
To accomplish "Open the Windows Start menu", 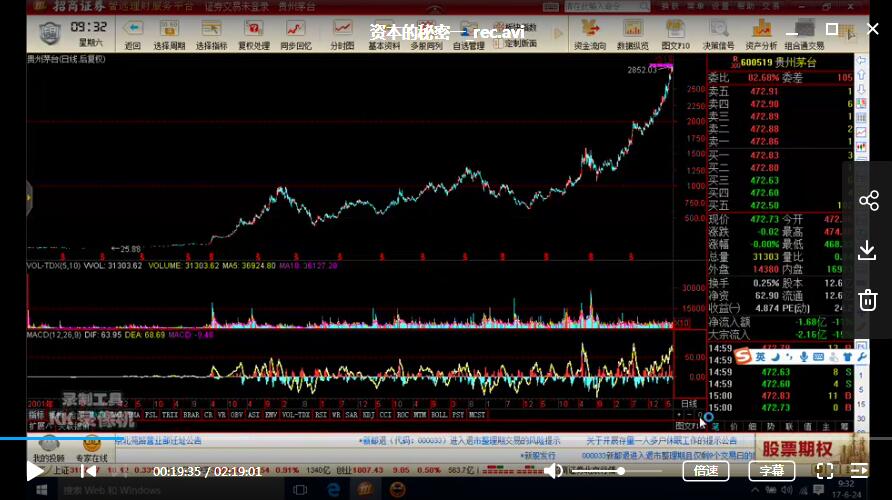I will (41, 490).
